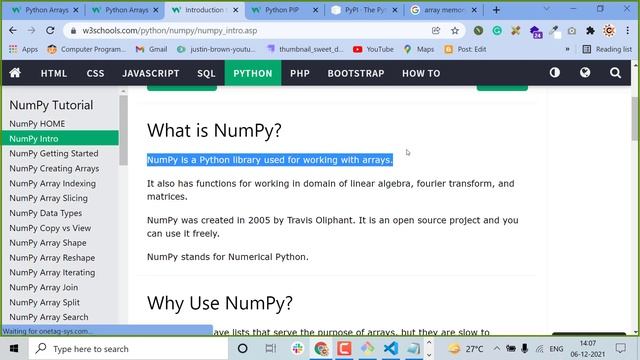Open tab search dropdown arrow
Screen dimensions: 640x360
tap(547, 9)
